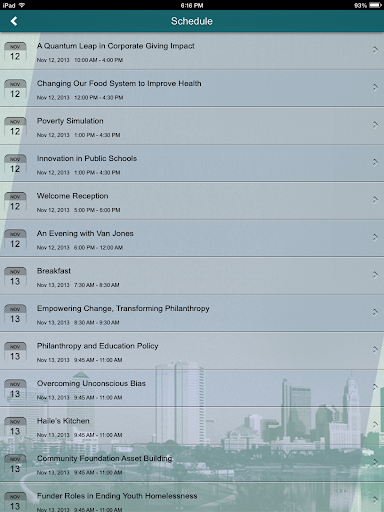Click the calendar icon beside Overcoming Unconscious Bias
384x512 pixels.
point(15,389)
